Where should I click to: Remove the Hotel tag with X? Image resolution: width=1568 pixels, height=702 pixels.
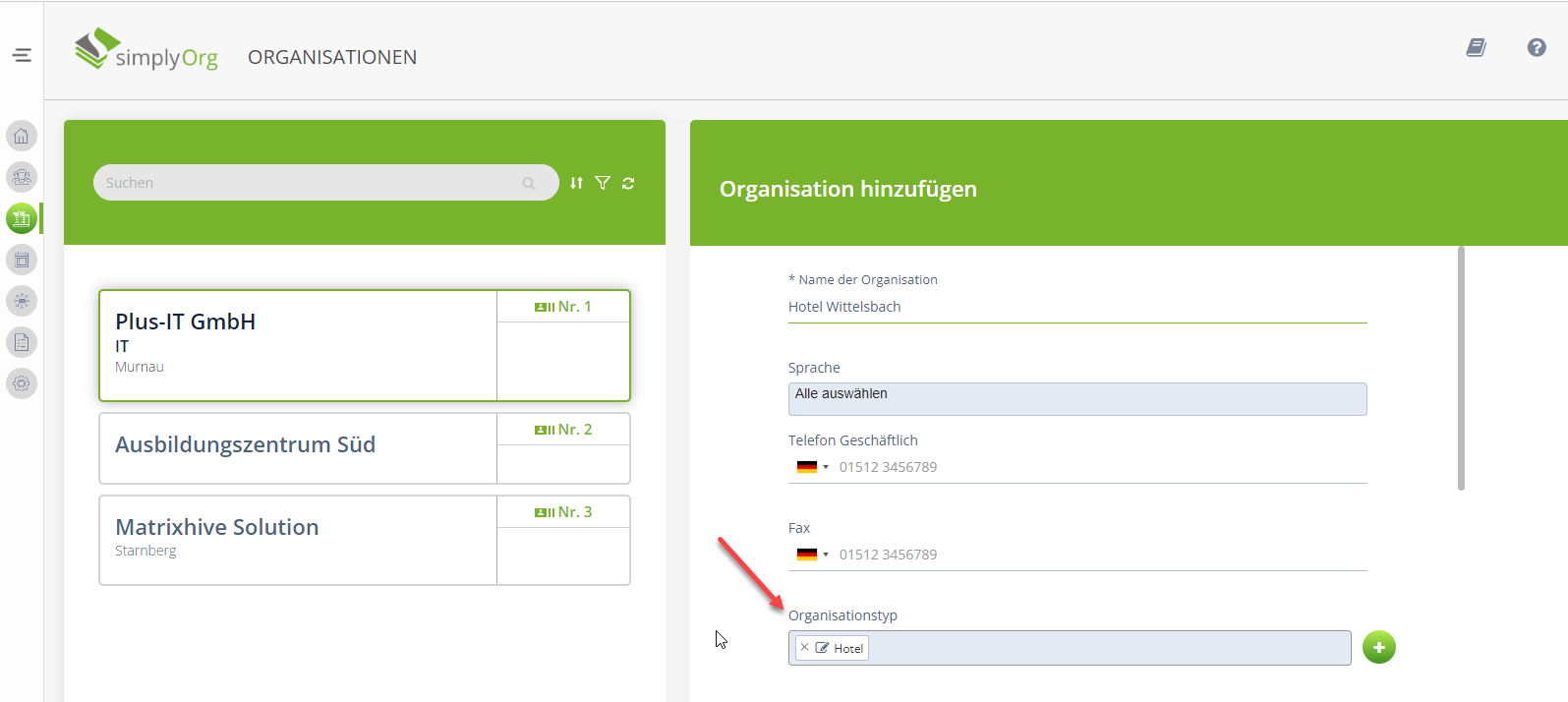(804, 647)
